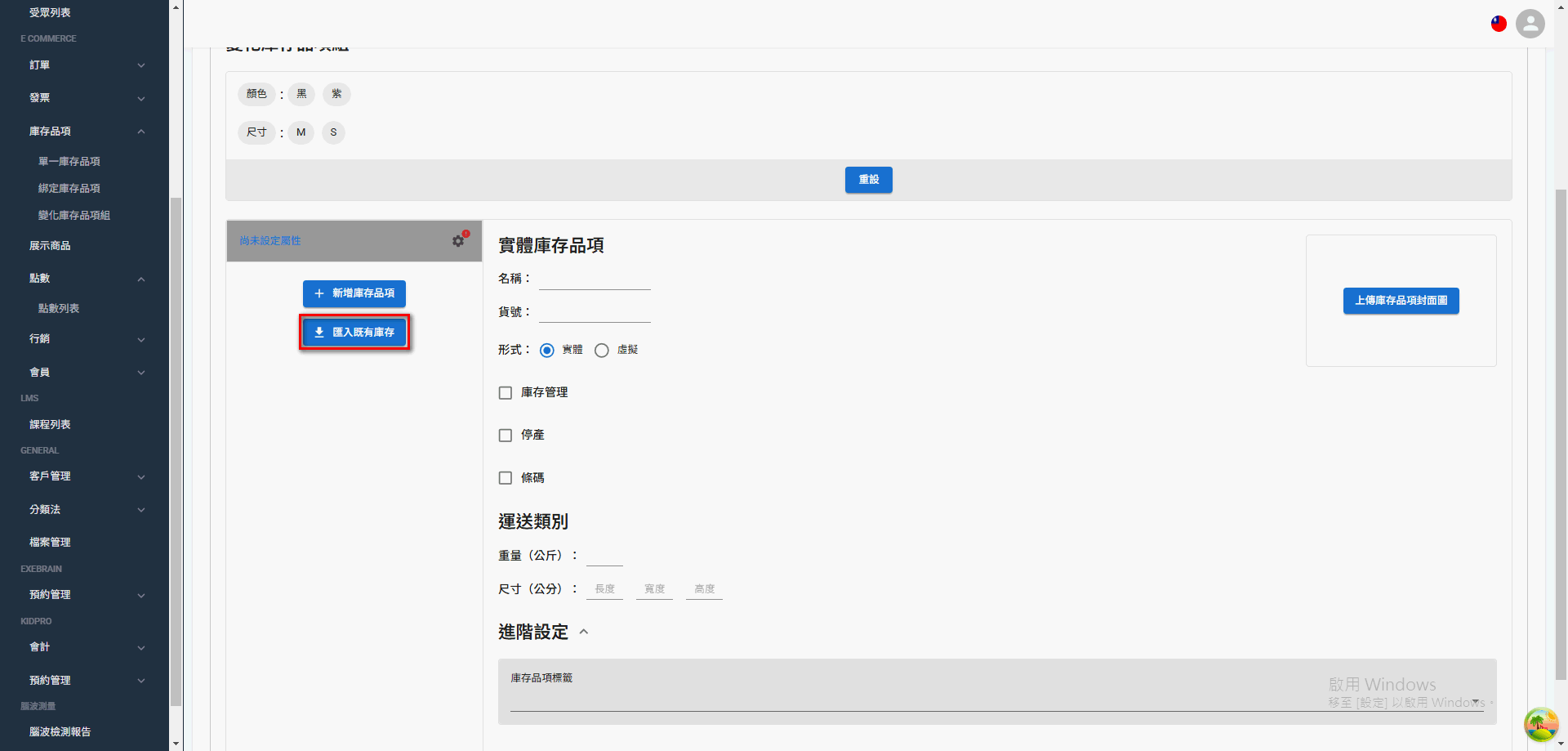The height and width of the screenshot is (751, 1568).
Task: Collapse the 點數 sidebar section
Action: tap(85, 279)
